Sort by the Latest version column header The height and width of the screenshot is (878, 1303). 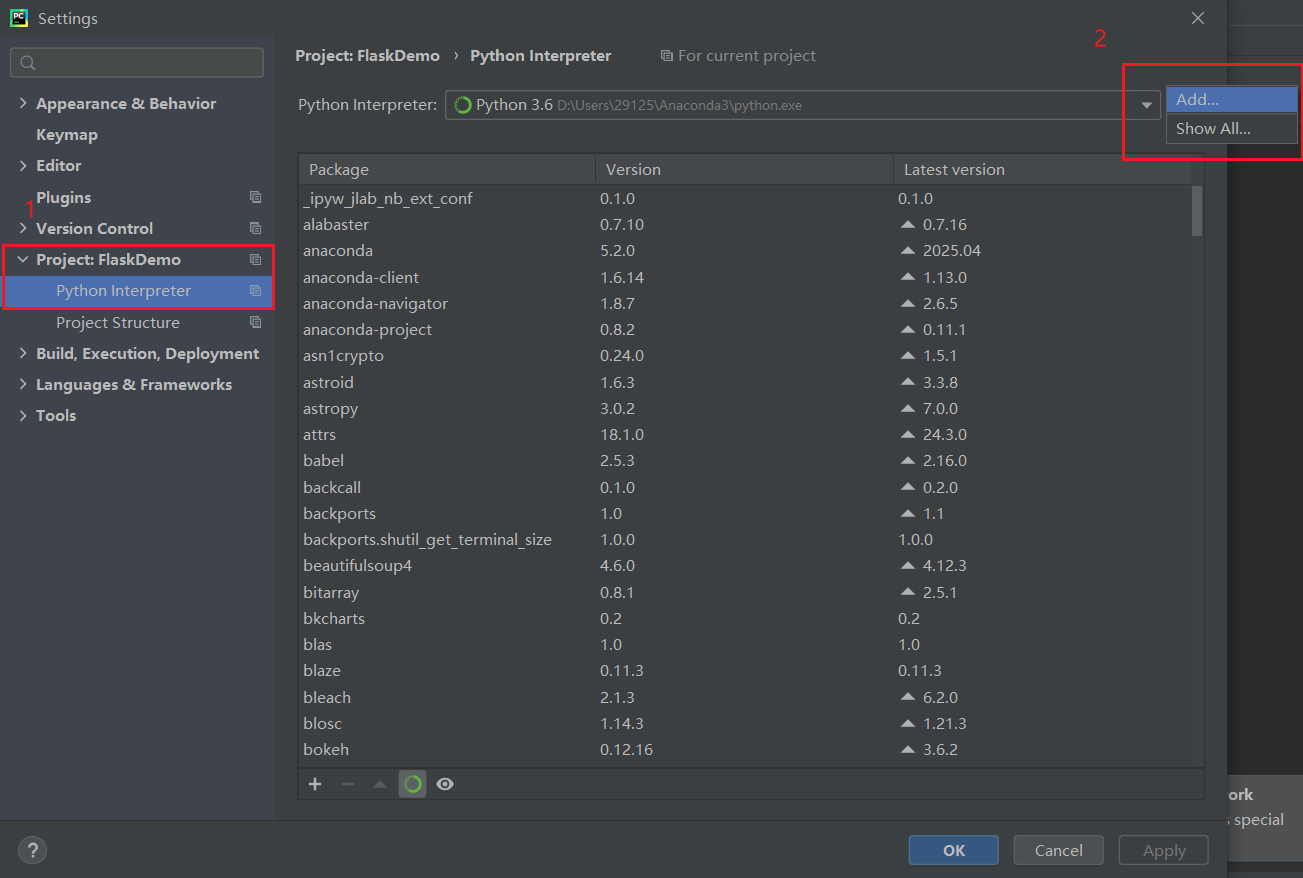1042,169
